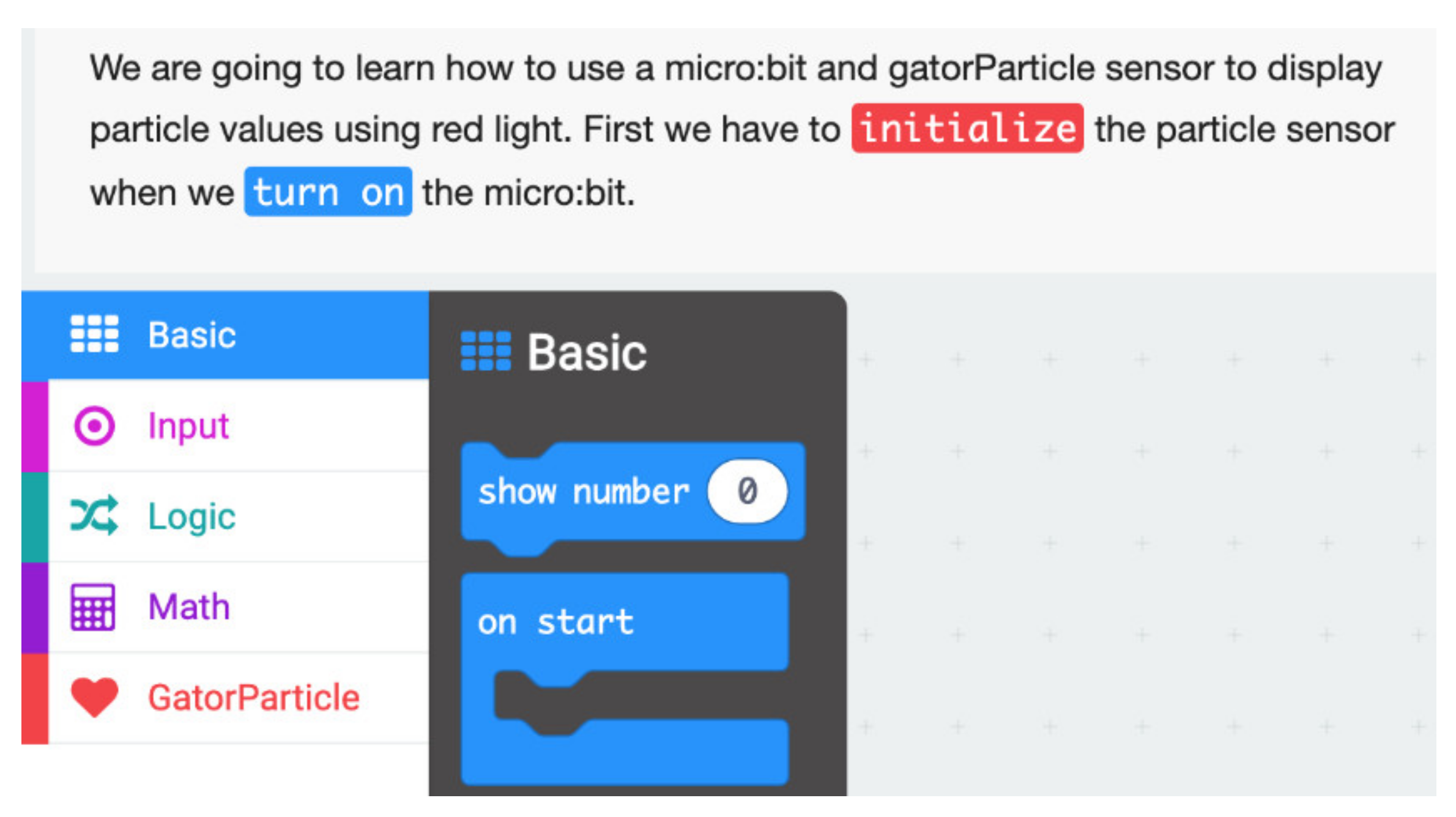Open the GatorParticle toolbox category
The image size is (1456, 817).
pos(254,698)
